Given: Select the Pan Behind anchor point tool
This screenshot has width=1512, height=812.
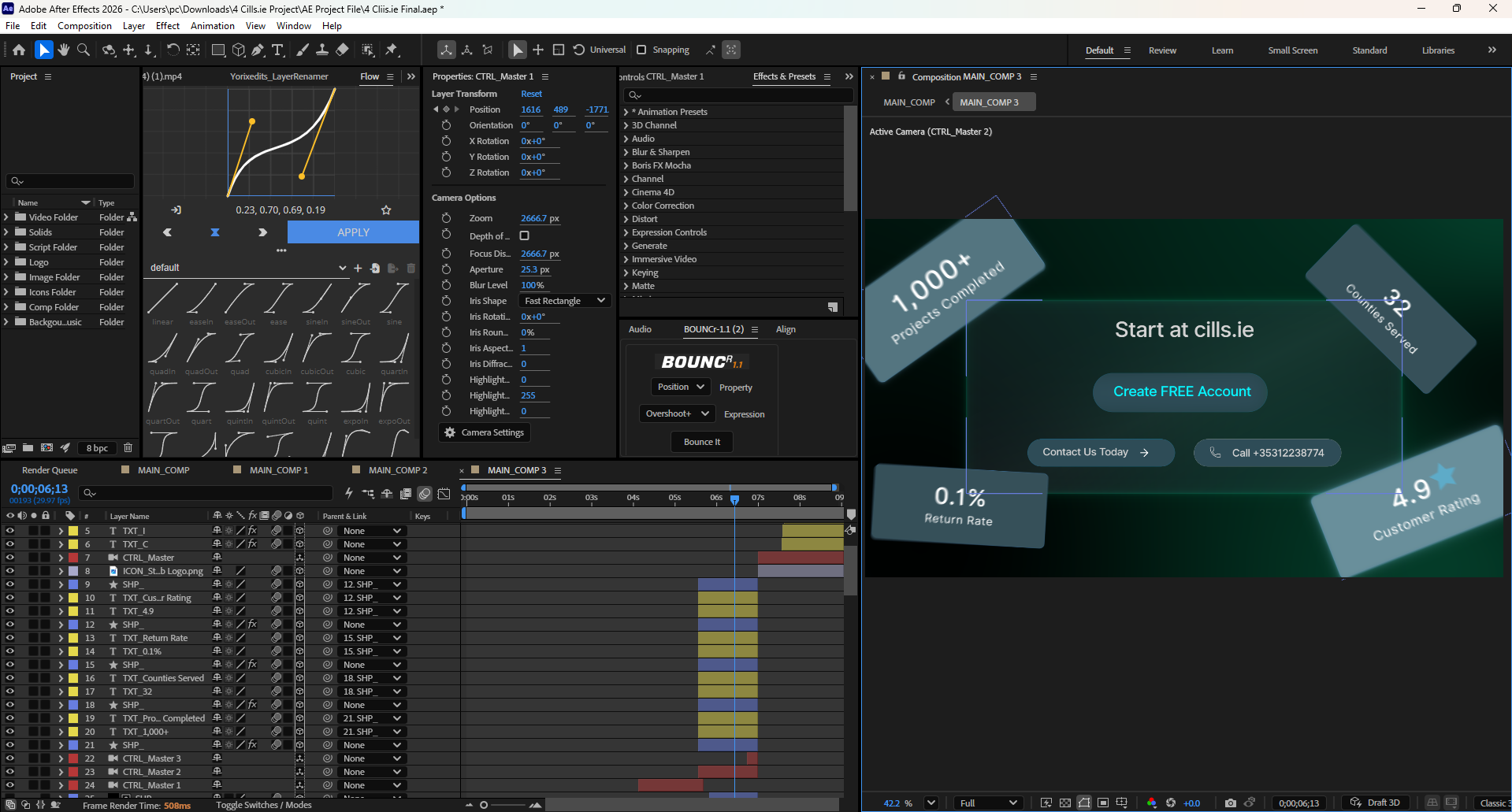Looking at the screenshot, I should (x=193, y=50).
